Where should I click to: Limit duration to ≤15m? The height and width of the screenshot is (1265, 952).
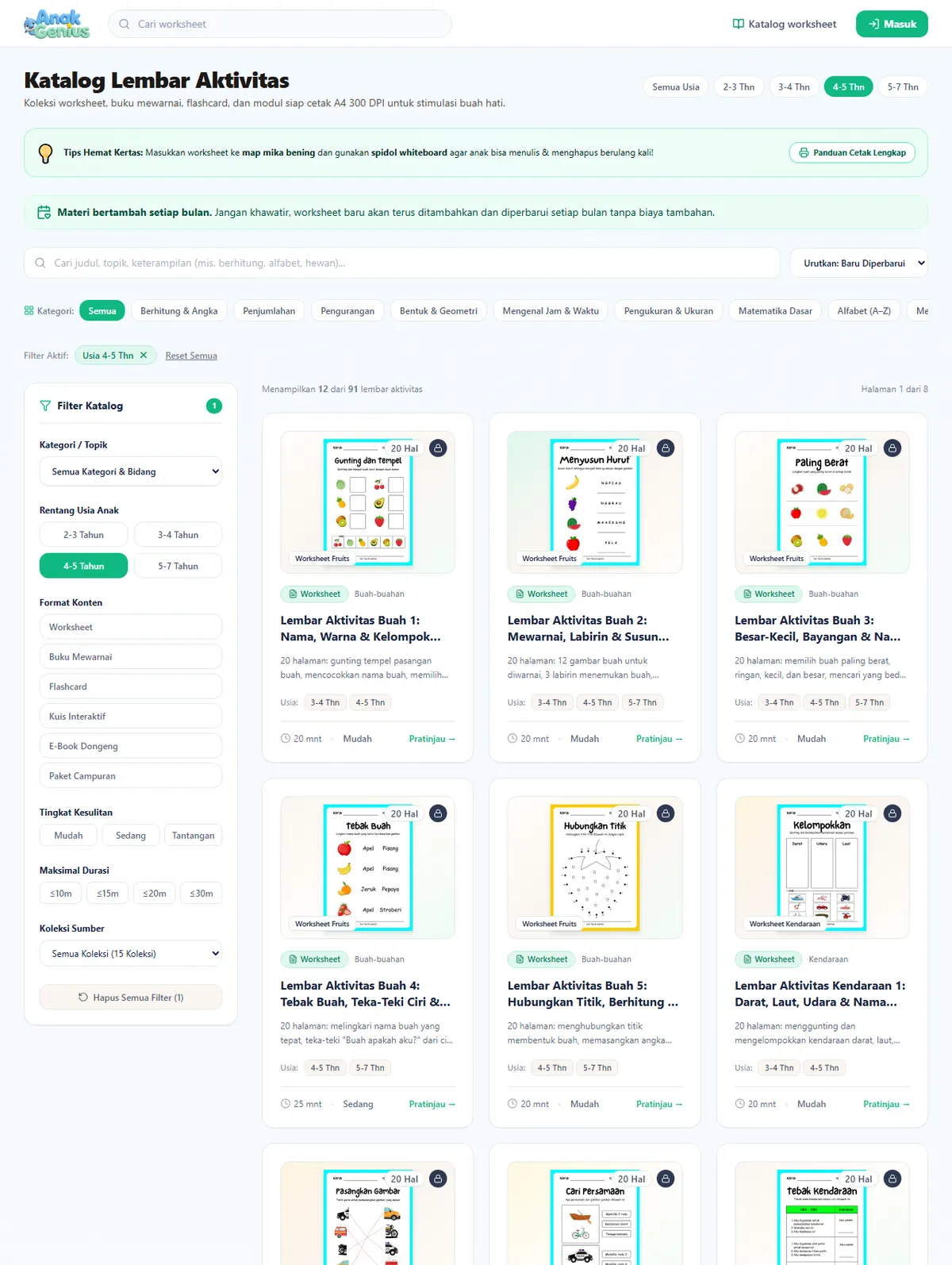tap(108, 894)
